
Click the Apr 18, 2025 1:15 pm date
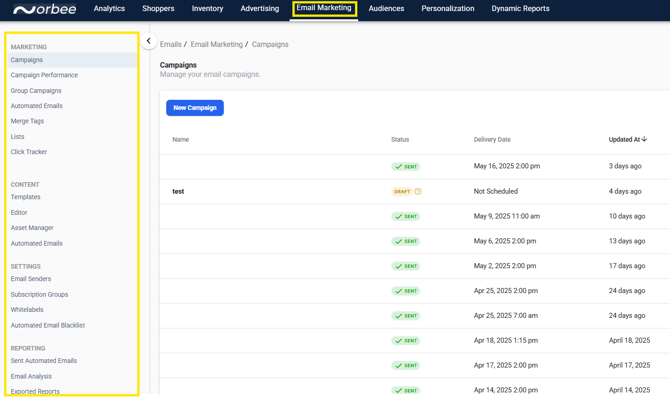[506, 341]
